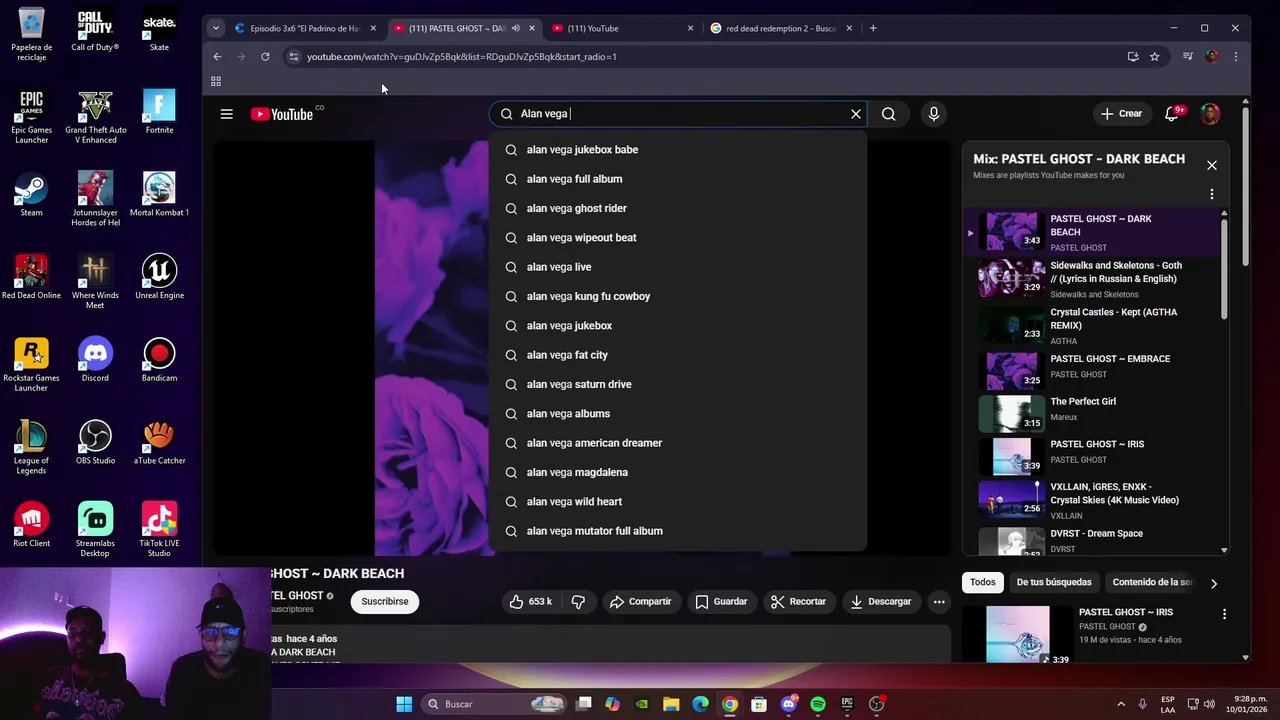Switch to the red dead redemption 2 tab

coord(780,28)
